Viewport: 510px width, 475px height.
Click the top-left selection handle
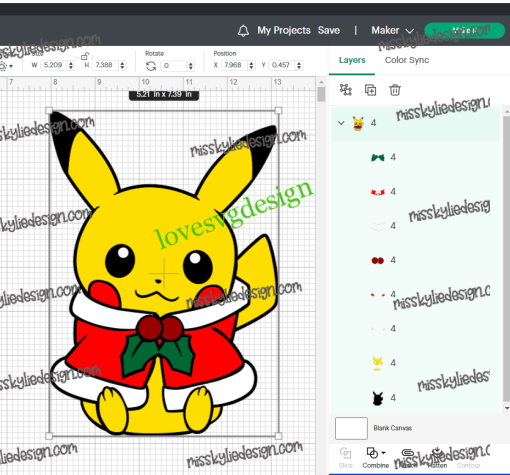tap(49, 110)
